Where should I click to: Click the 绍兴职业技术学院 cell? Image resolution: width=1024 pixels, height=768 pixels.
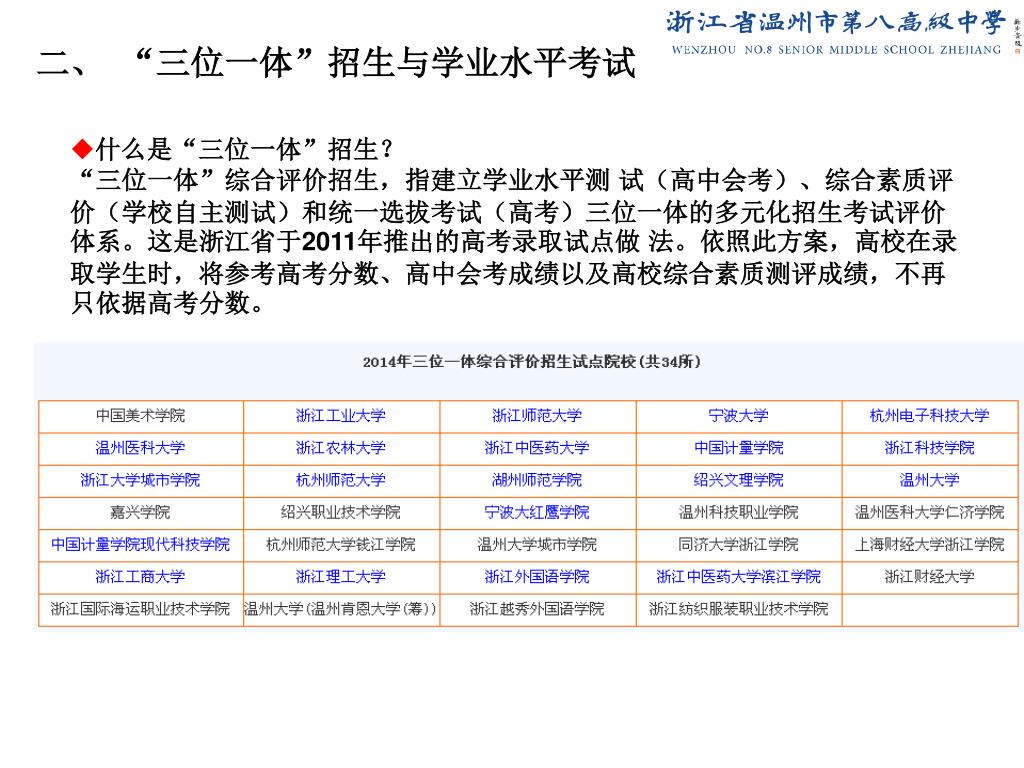coord(342,513)
